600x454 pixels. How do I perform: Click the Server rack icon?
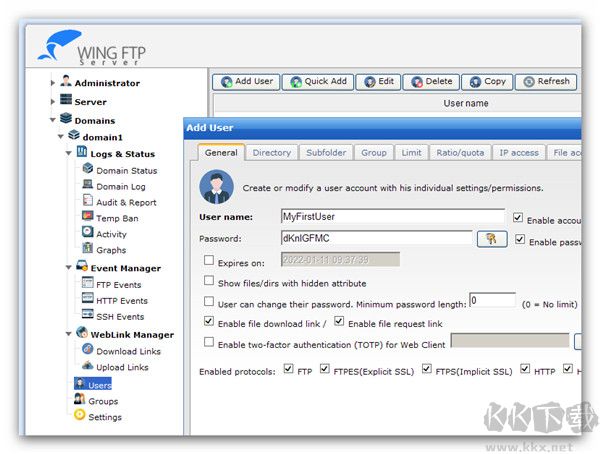point(66,100)
